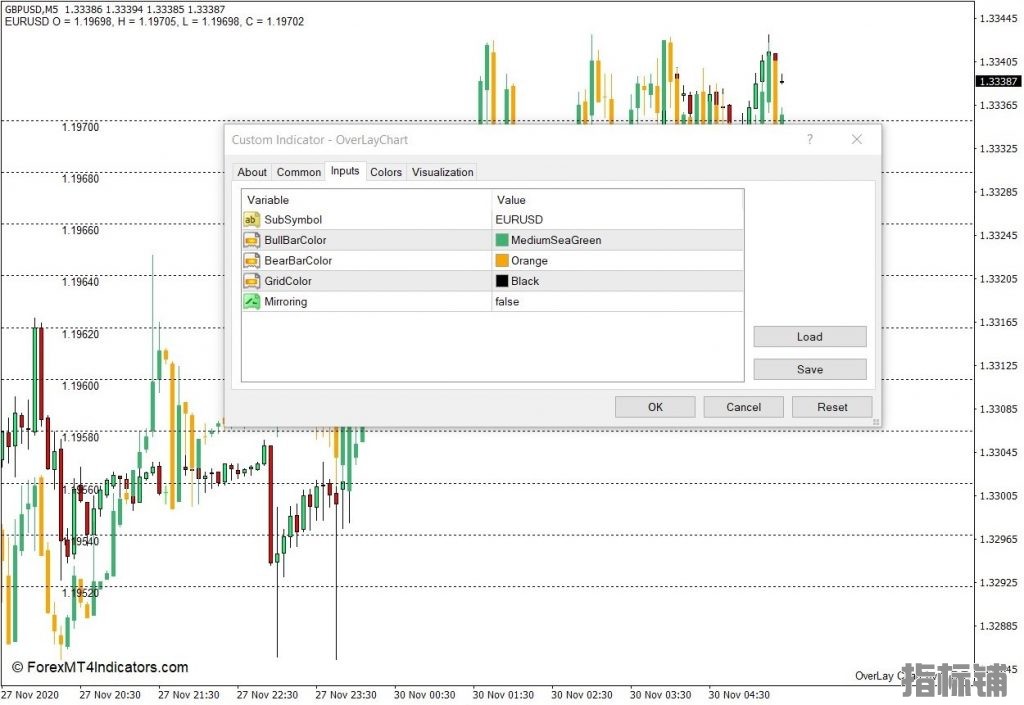
Task: Switch to the Common tab
Action: pos(299,172)
